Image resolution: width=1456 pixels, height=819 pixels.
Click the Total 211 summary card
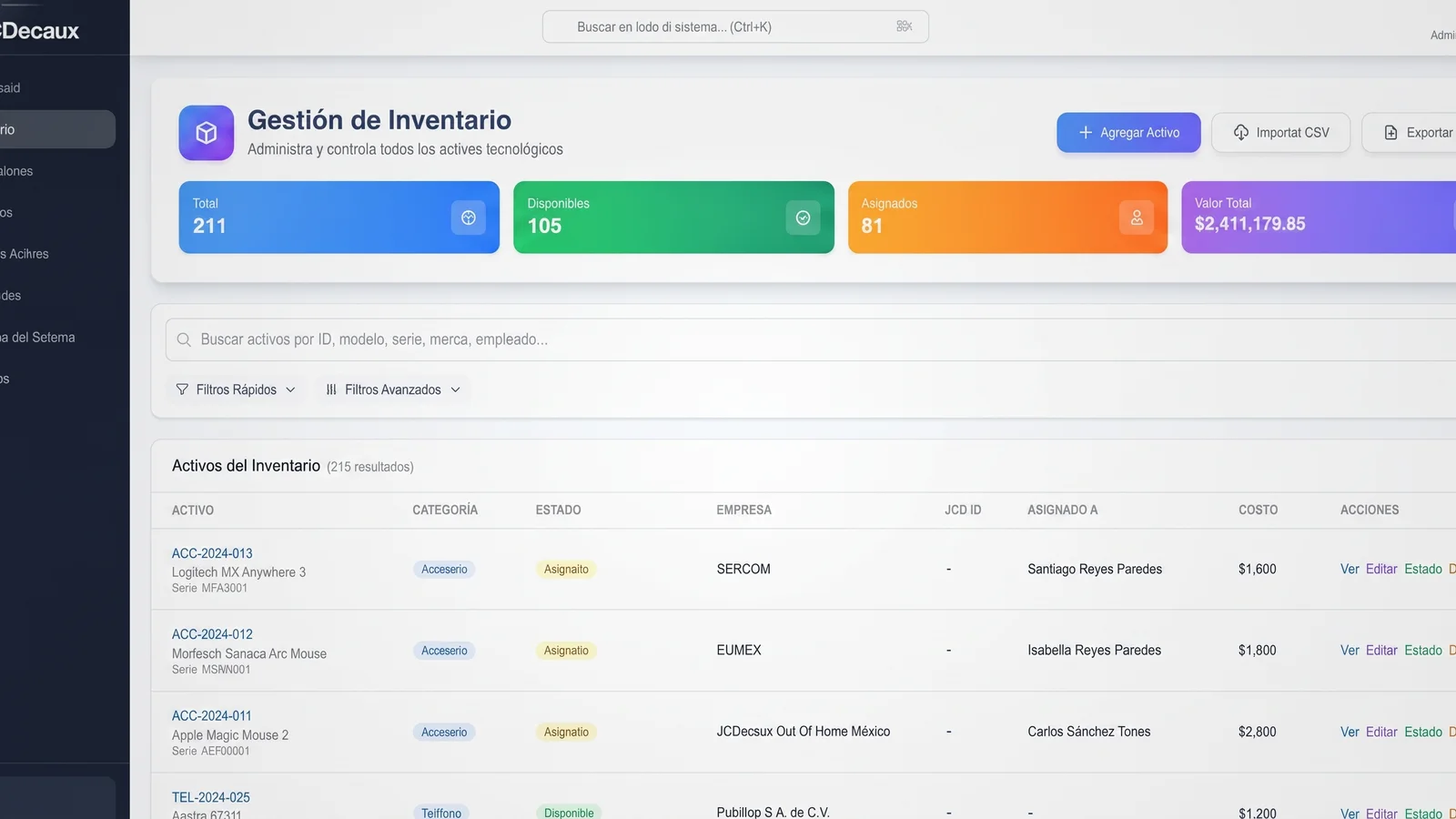(x=339, y=217)
